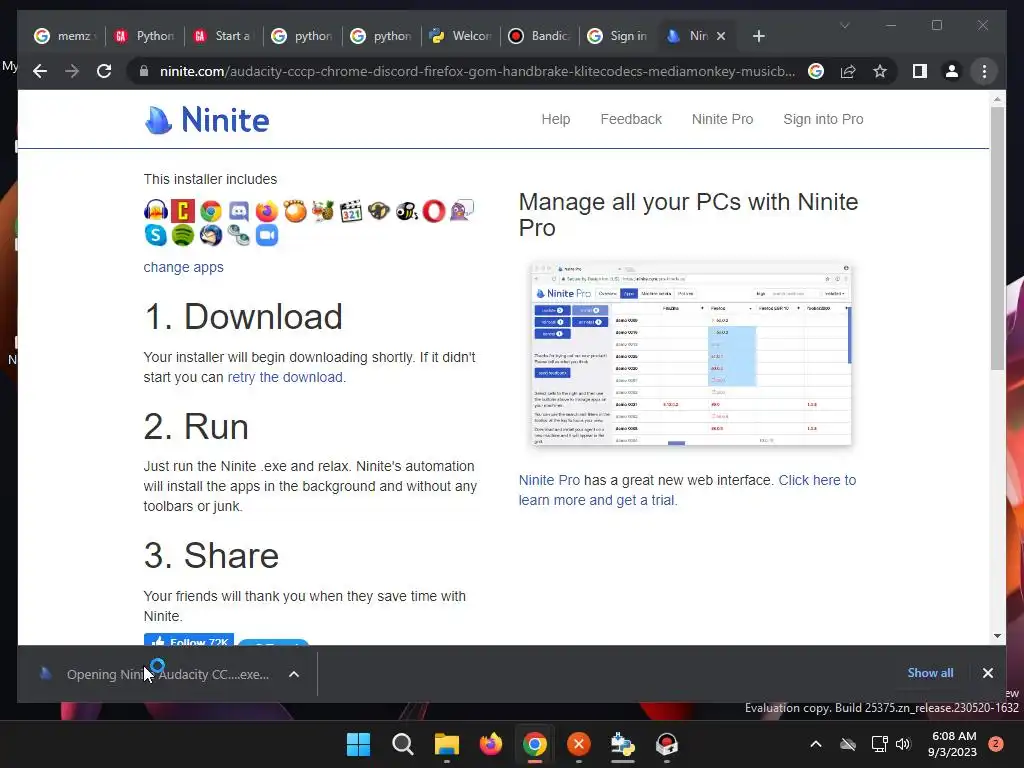Open the Windows Start menu
The width and height of the screenshot is (1024, 768).
(x=358, y=744)
